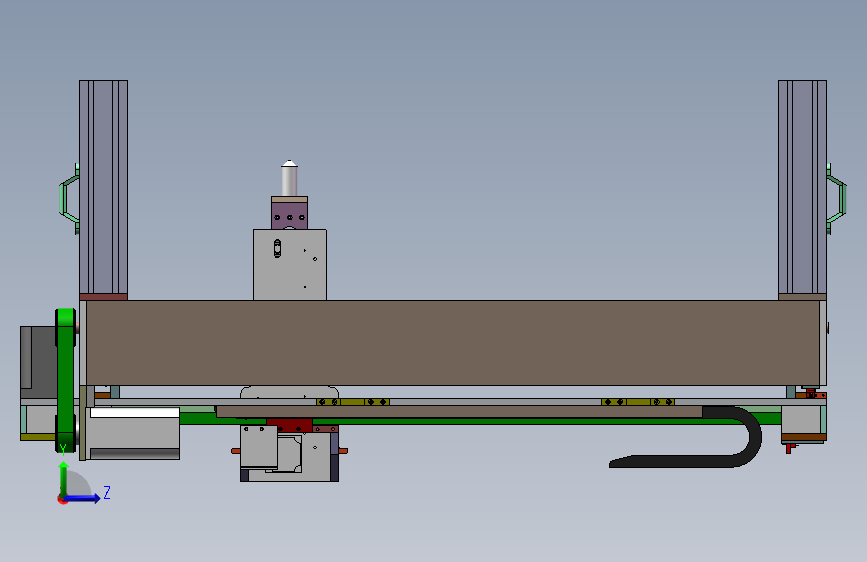This screenshot has height=562, width=867.
Task: Click the red origin ball of coordinate triad
Action: [62, 499]
